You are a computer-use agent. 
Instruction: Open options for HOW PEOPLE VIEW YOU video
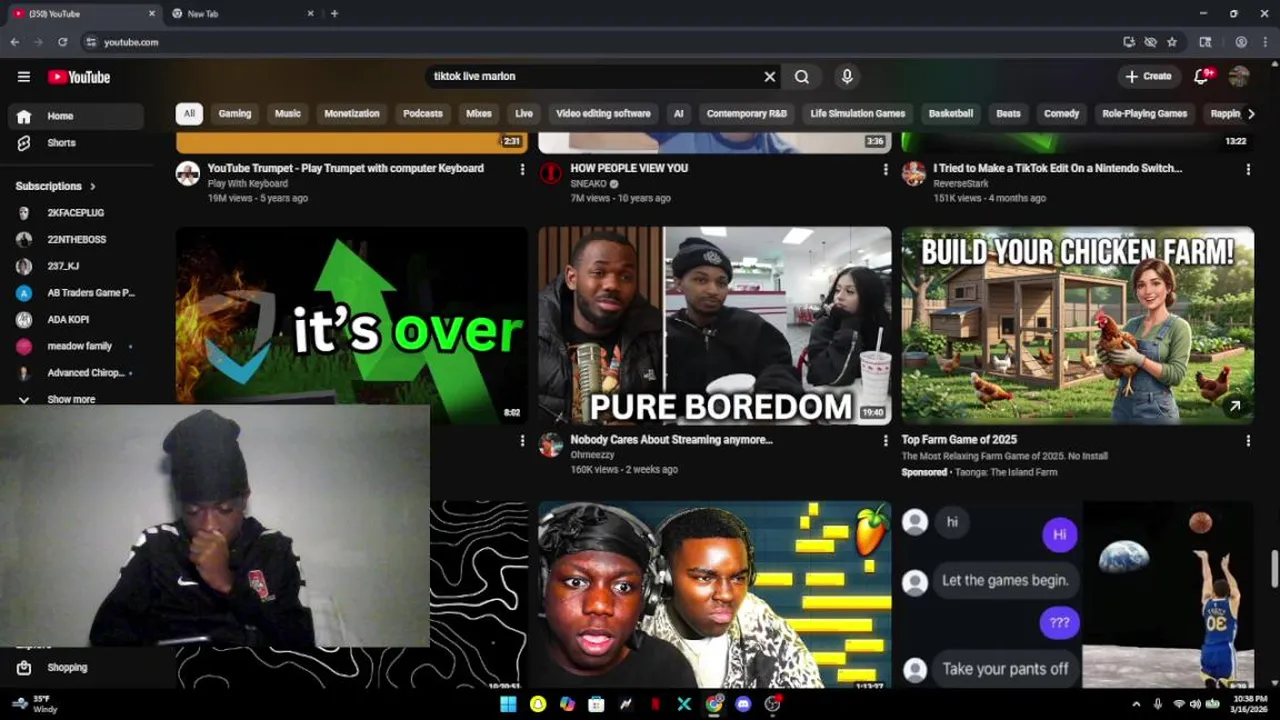tap(885, 170)
